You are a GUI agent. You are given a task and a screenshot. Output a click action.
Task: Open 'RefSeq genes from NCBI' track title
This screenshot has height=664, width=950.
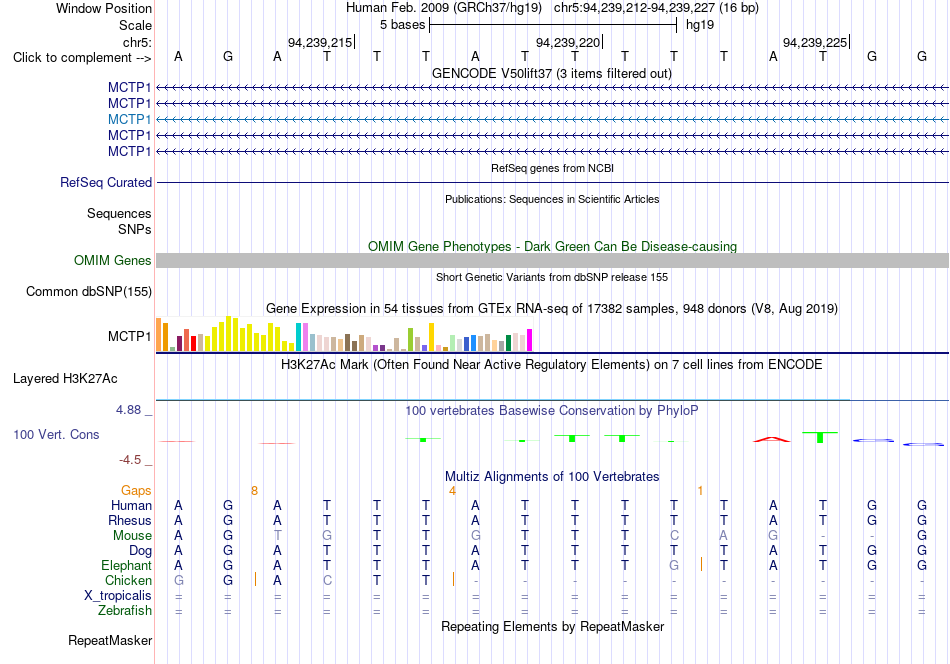(x=552, y=168)
